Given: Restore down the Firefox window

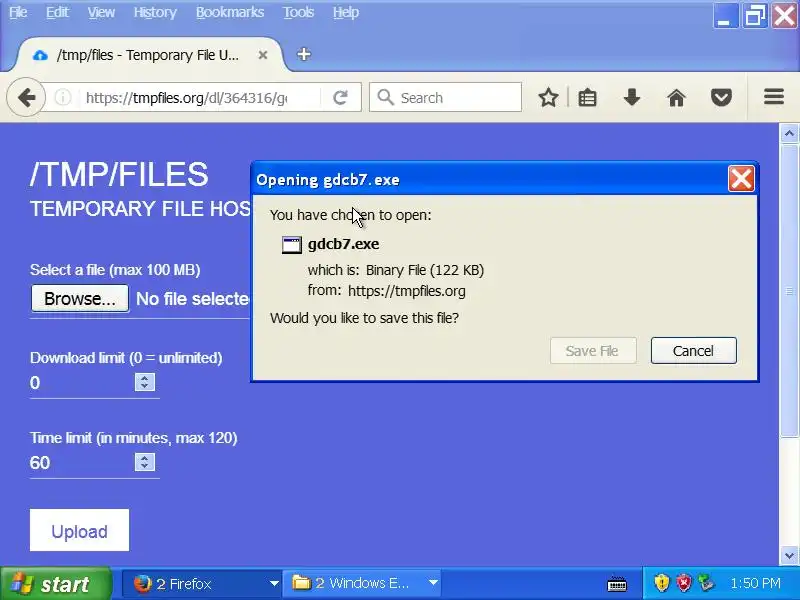Looking at the screenshot, I should point(755,16).
